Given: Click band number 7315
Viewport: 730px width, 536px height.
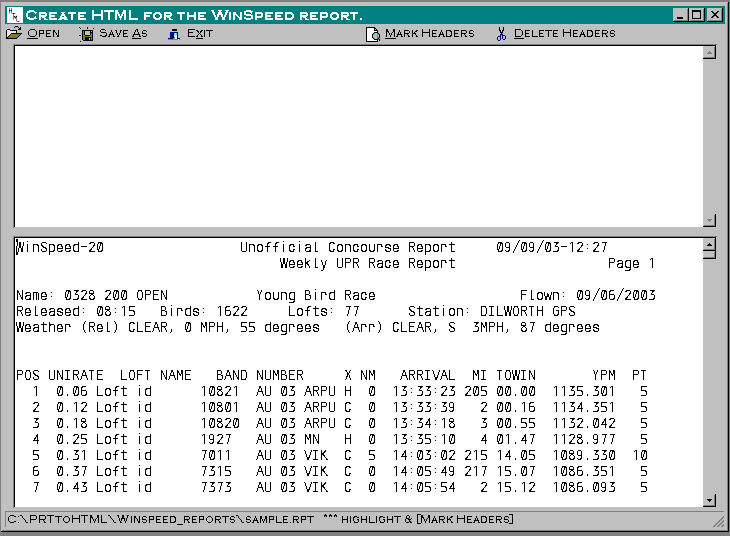Looking at the screenshot, I should [x=216, y=471].
